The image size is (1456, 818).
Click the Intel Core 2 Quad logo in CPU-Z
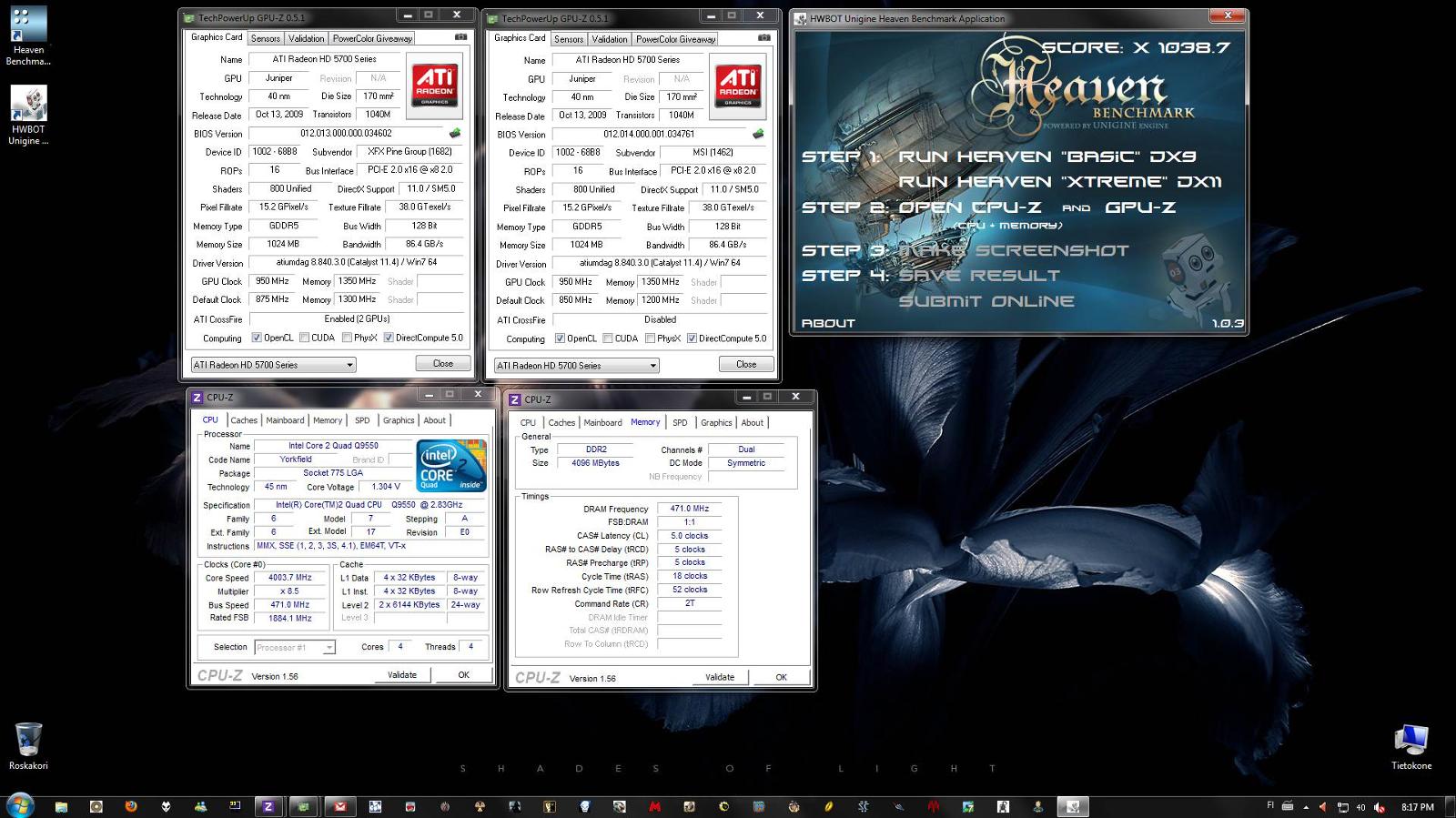(x=451, y=466)
